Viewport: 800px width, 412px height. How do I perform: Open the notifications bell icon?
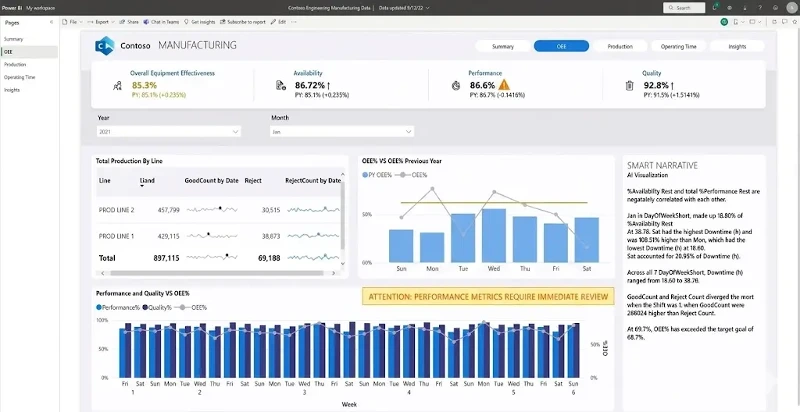[715, 8]
